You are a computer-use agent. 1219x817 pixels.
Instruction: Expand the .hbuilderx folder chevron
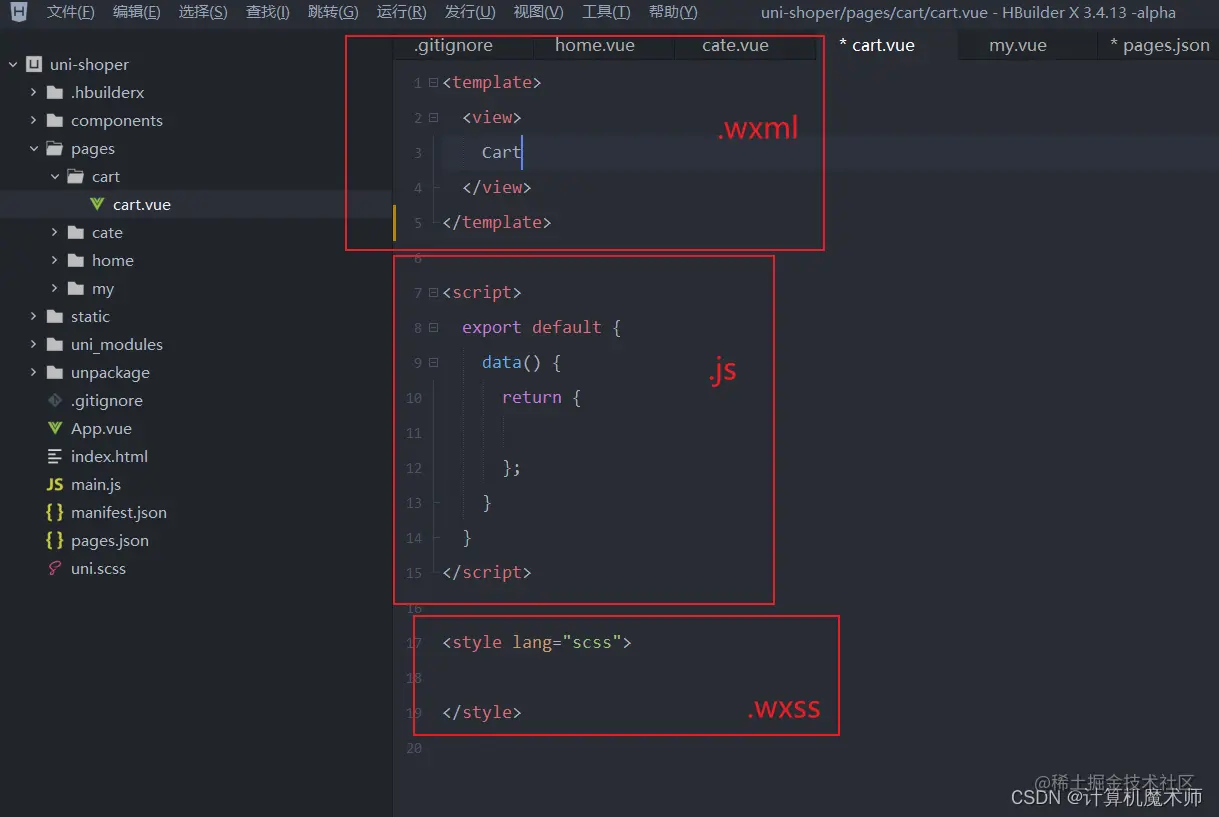pyautogui.click(x=33, y=93)
